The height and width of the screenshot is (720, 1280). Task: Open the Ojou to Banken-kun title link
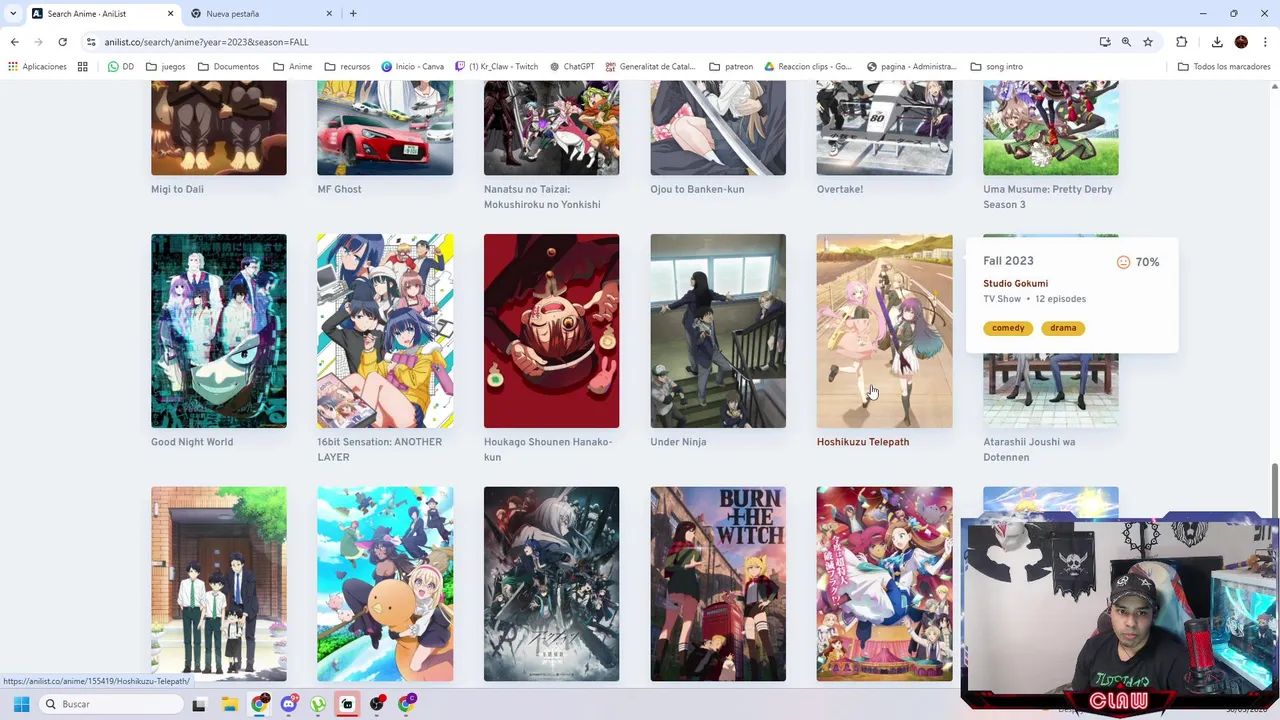click(x=697, y=189)
